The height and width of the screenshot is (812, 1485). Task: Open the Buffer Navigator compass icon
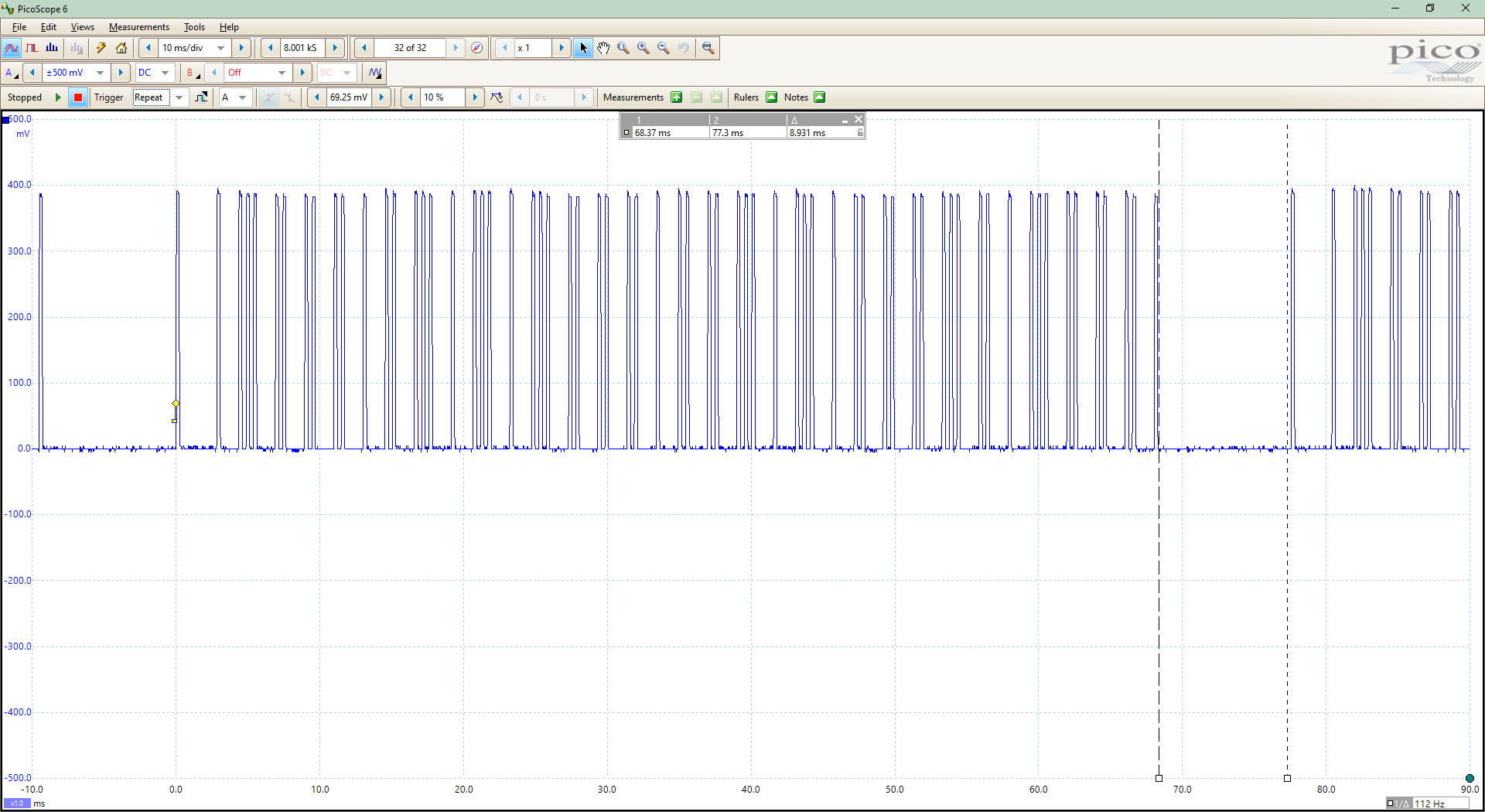coord(477,48)
